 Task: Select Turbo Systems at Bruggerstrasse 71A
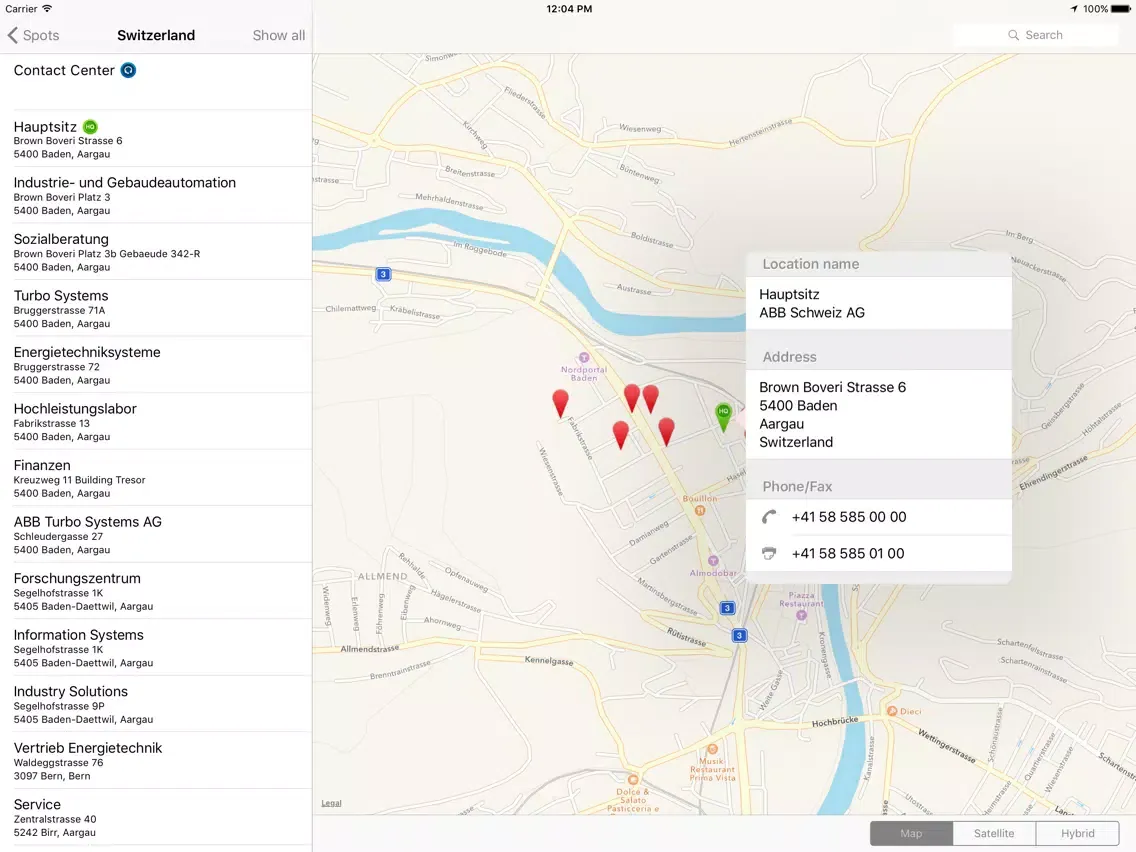156,309
